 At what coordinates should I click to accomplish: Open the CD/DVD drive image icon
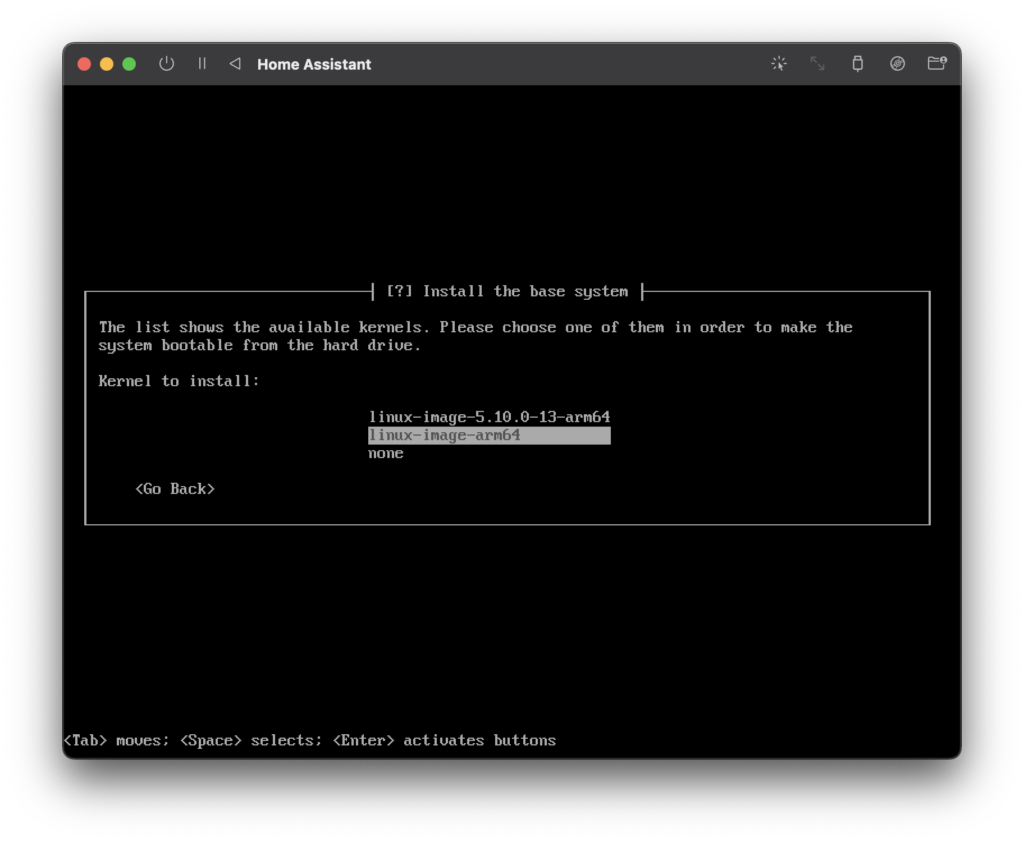[x=897, y=64]
